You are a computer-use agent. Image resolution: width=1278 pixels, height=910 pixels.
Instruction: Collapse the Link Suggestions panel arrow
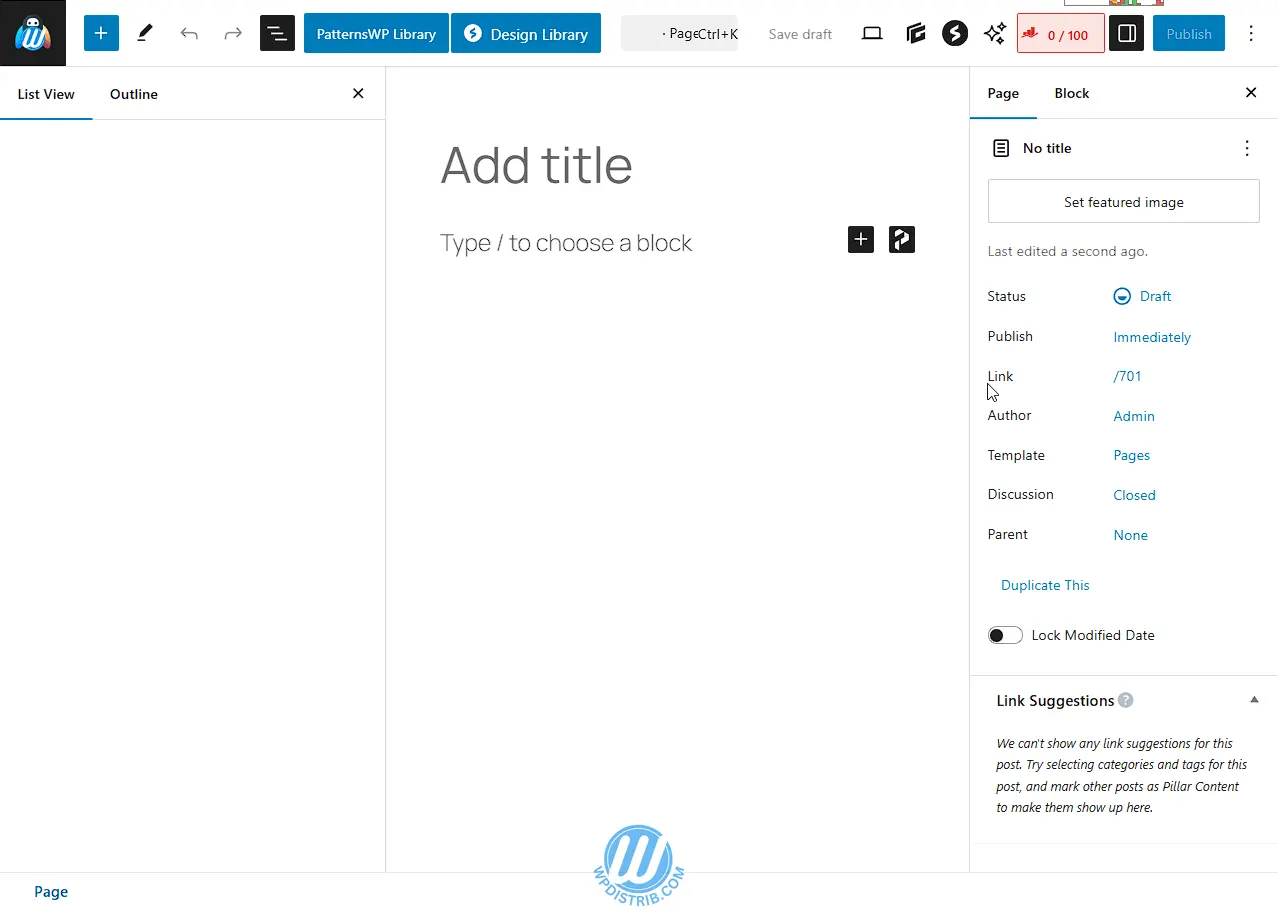(x=1254, y=700)
